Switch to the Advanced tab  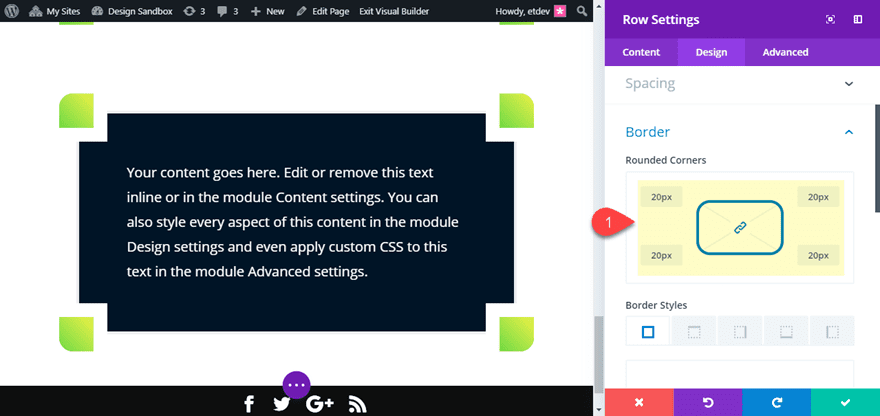785,52
